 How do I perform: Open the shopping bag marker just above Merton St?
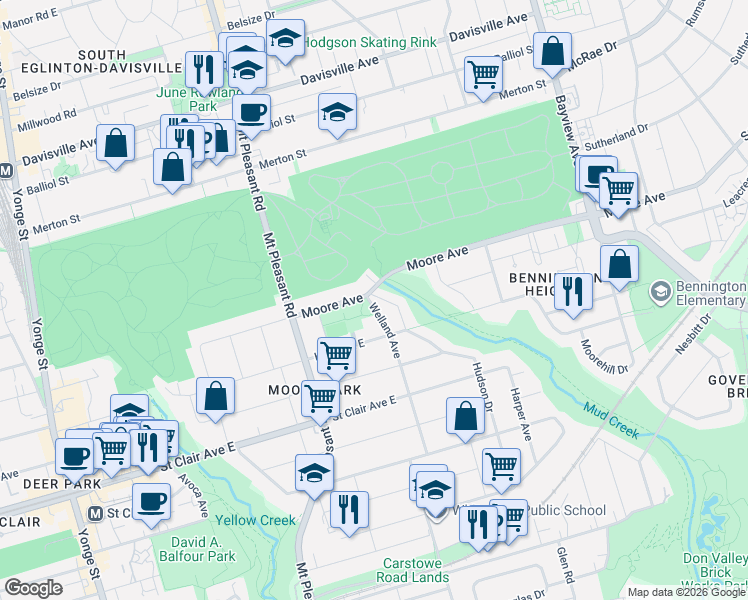173,167
